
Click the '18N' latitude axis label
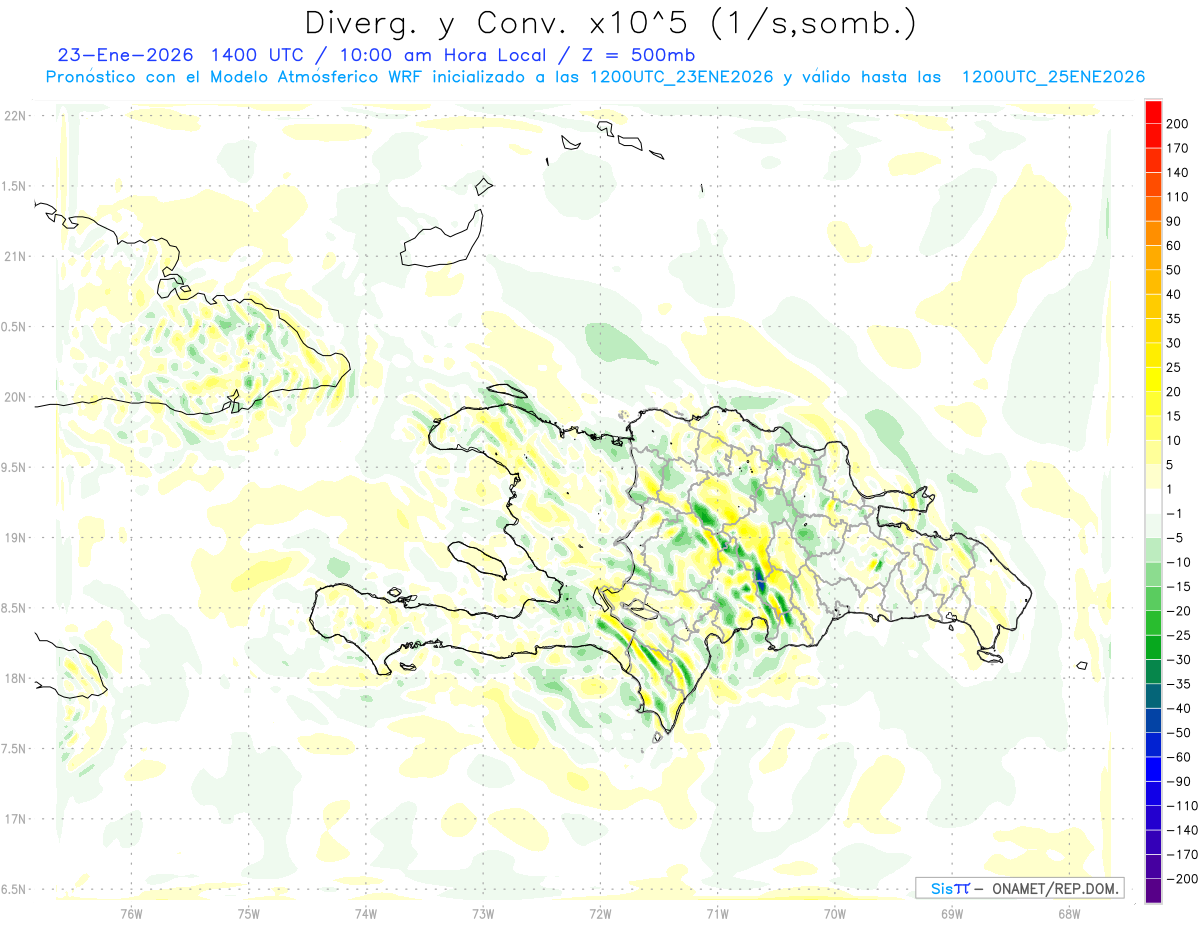[14, 679]
